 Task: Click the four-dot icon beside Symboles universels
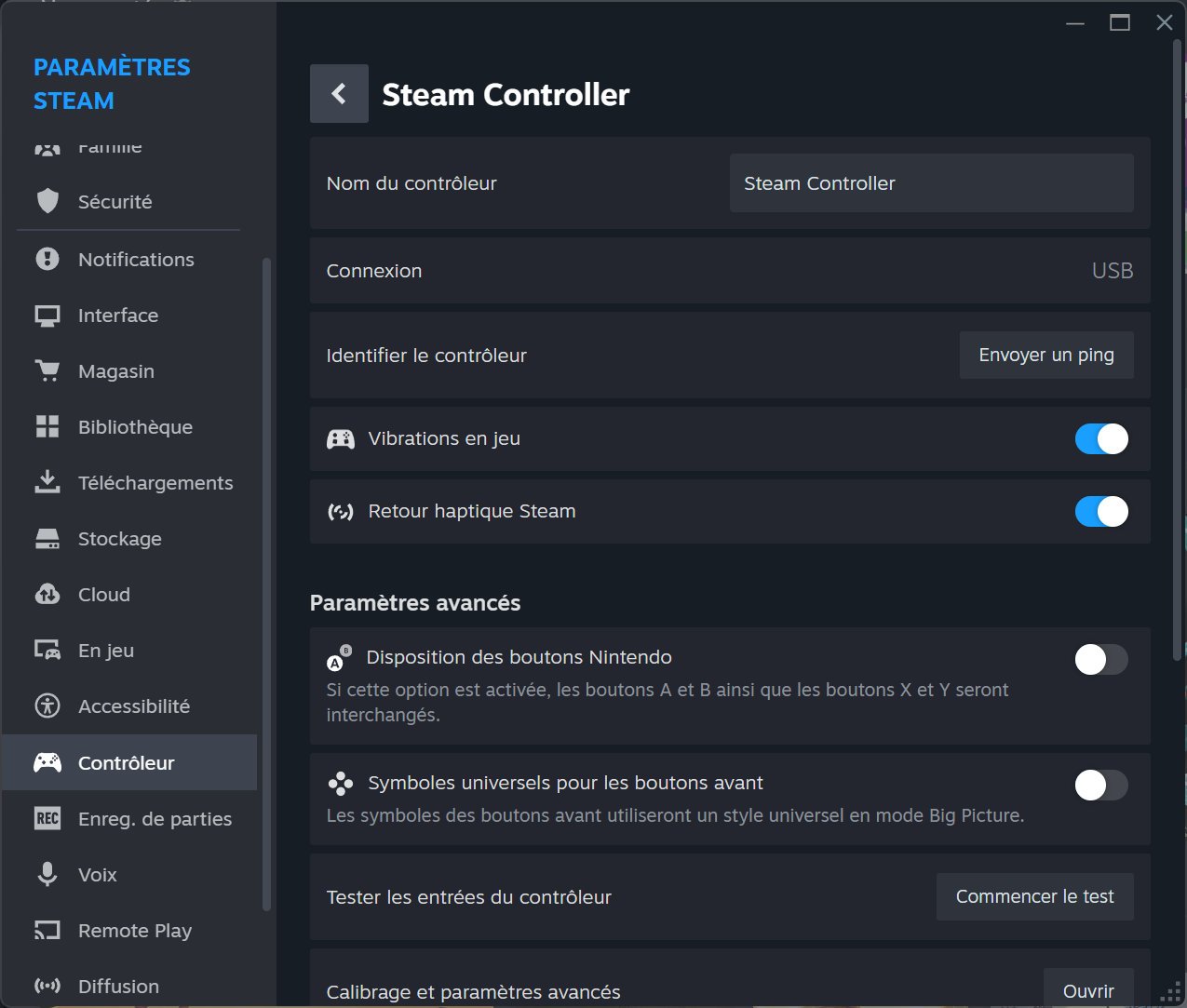[341, 783]
